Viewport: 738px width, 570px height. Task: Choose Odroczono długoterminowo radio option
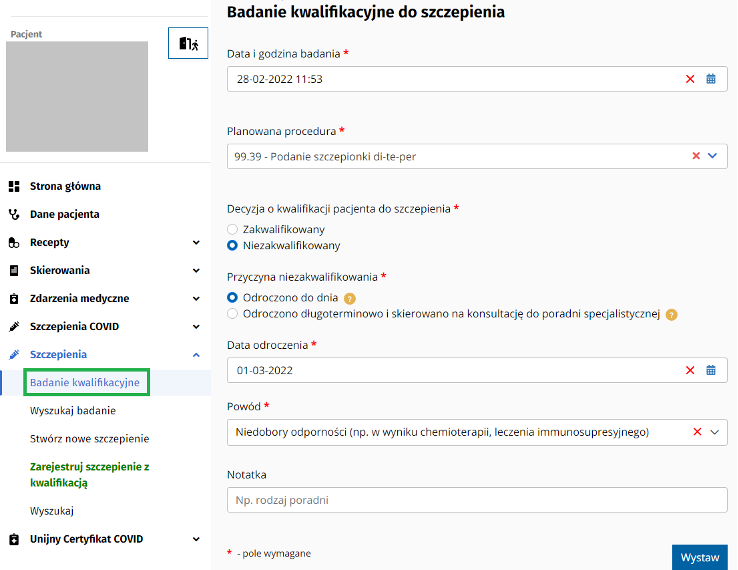(232, 313)
